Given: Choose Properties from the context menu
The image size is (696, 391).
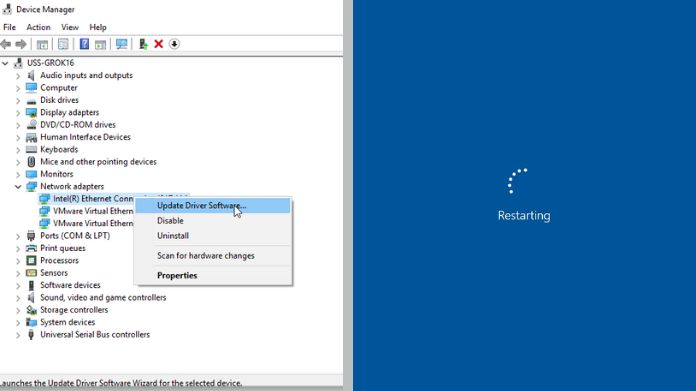Looking at the screenshot, I should tap(213, 275).
